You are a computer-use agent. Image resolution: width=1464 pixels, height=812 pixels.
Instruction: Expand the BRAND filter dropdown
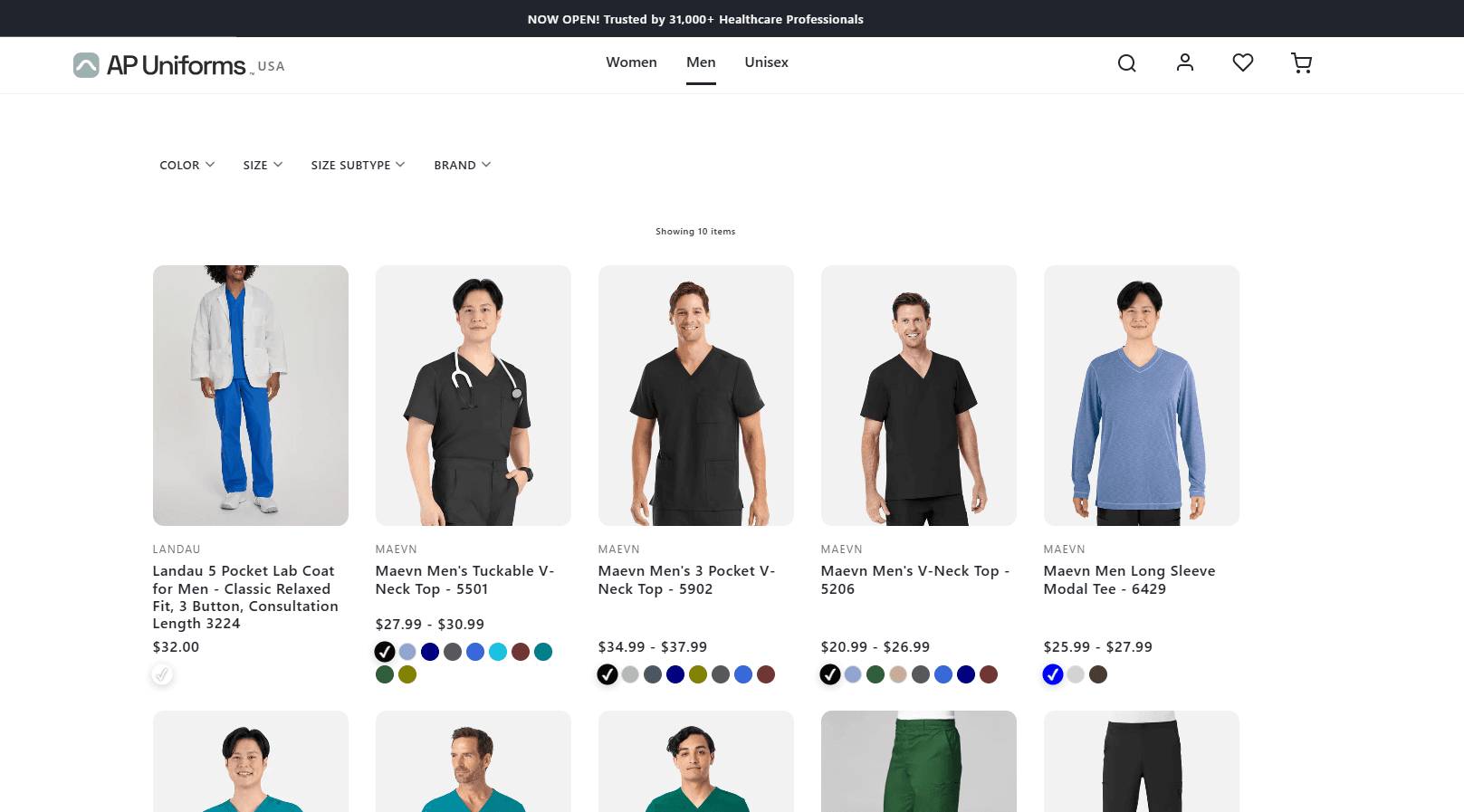pyautogui.click(x=463, y=165)
